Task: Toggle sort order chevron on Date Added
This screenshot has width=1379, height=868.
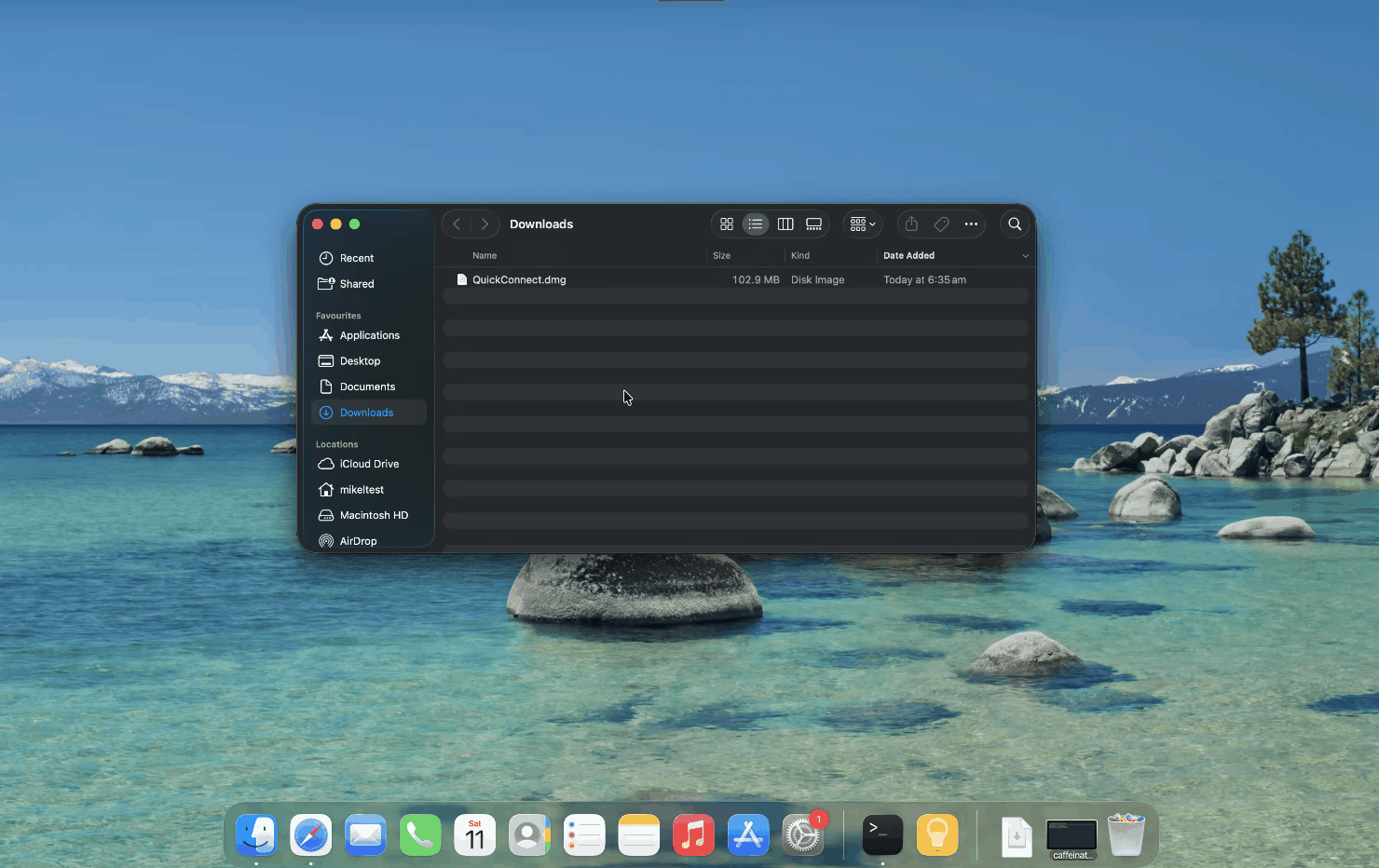Action: tap(1025, 256)
